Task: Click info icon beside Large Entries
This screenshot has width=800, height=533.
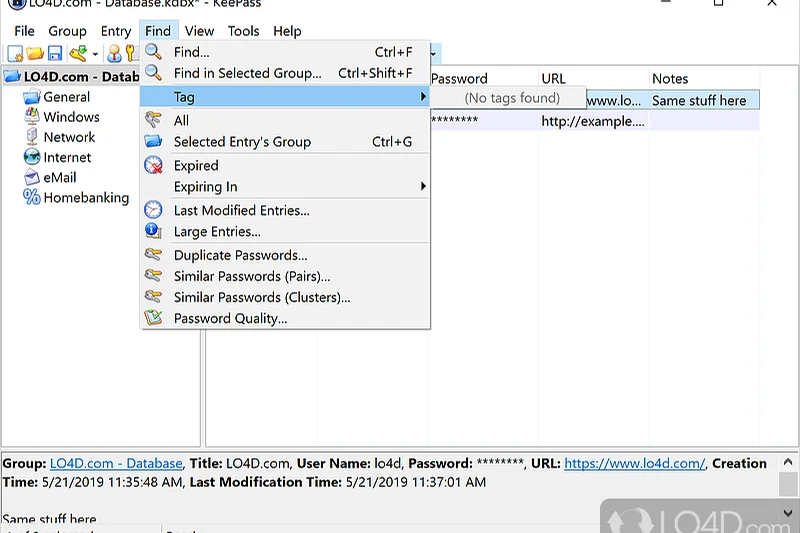Action: click(x=153, y=231)
